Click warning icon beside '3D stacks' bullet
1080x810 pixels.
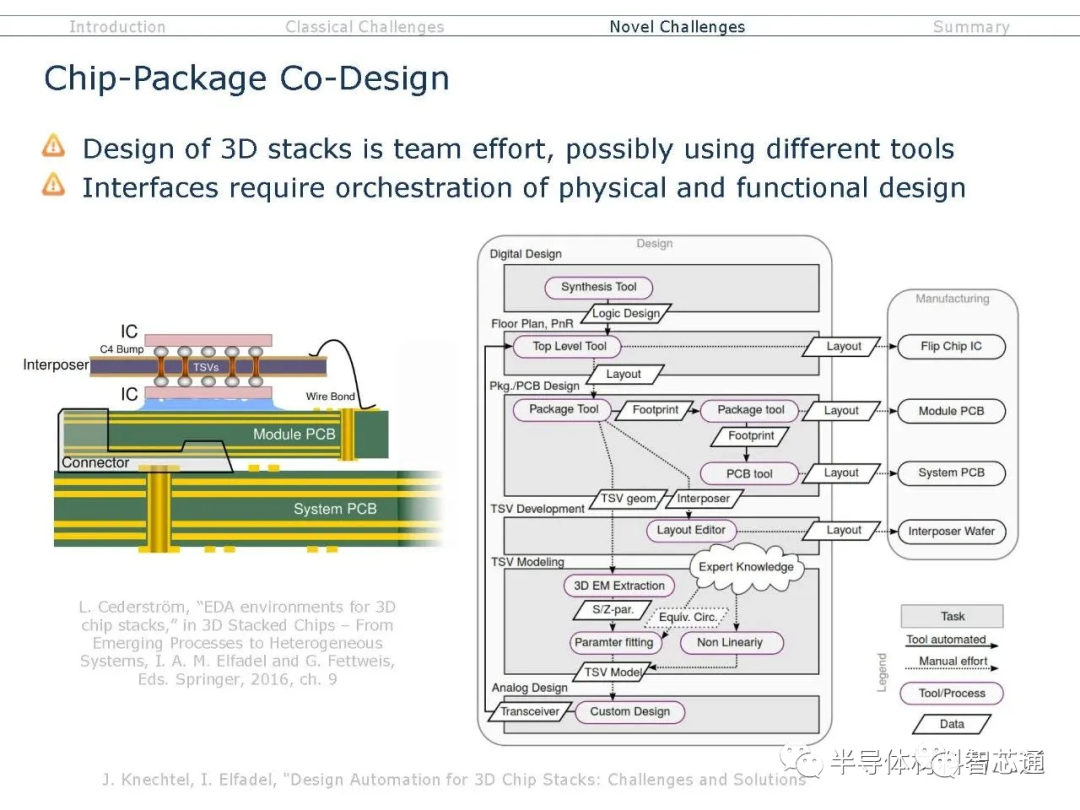(54, 146)
